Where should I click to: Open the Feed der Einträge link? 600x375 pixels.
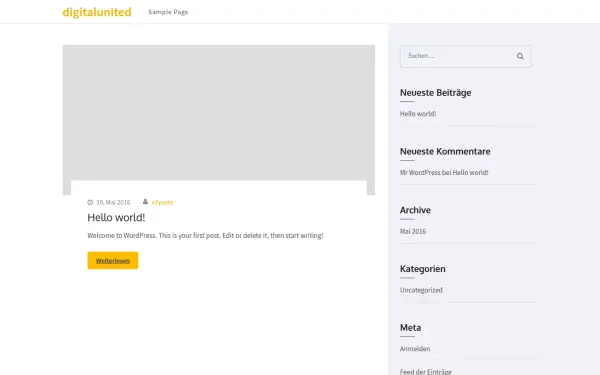coord(426,372)
